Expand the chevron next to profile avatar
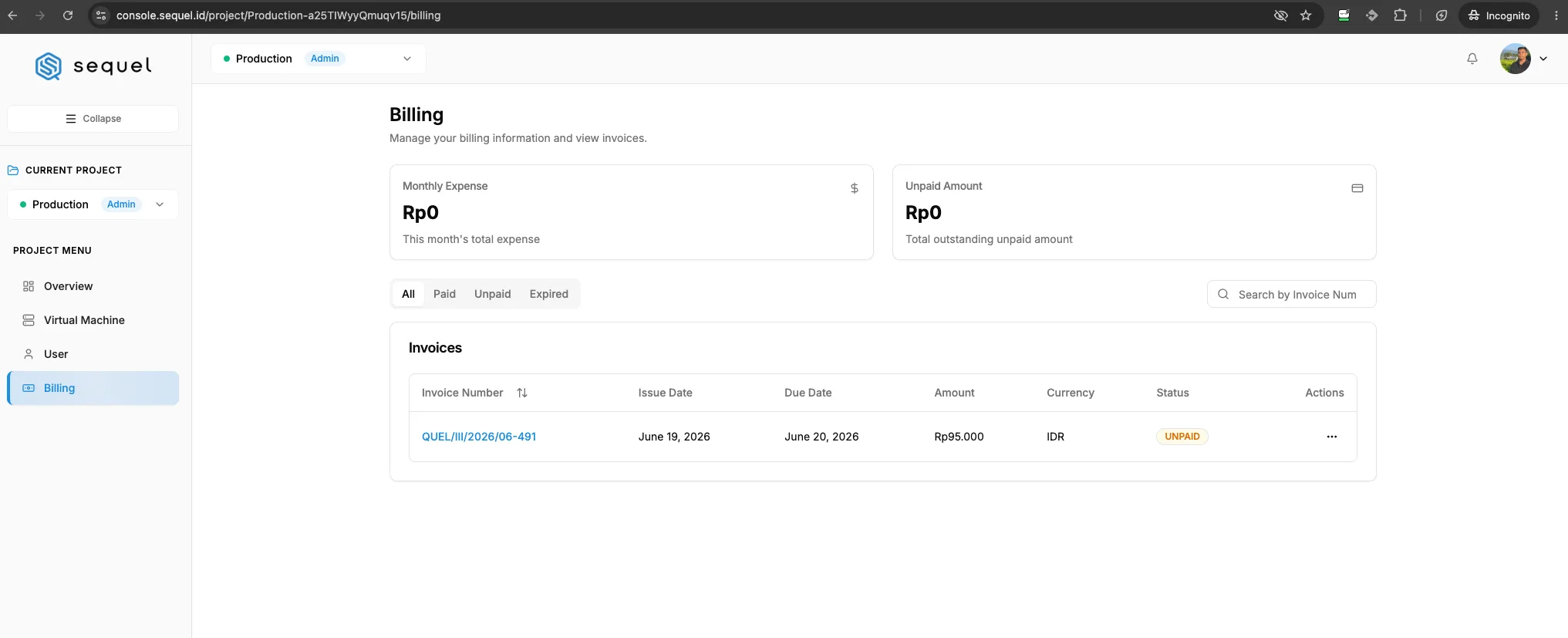 tap(1543, 59)
